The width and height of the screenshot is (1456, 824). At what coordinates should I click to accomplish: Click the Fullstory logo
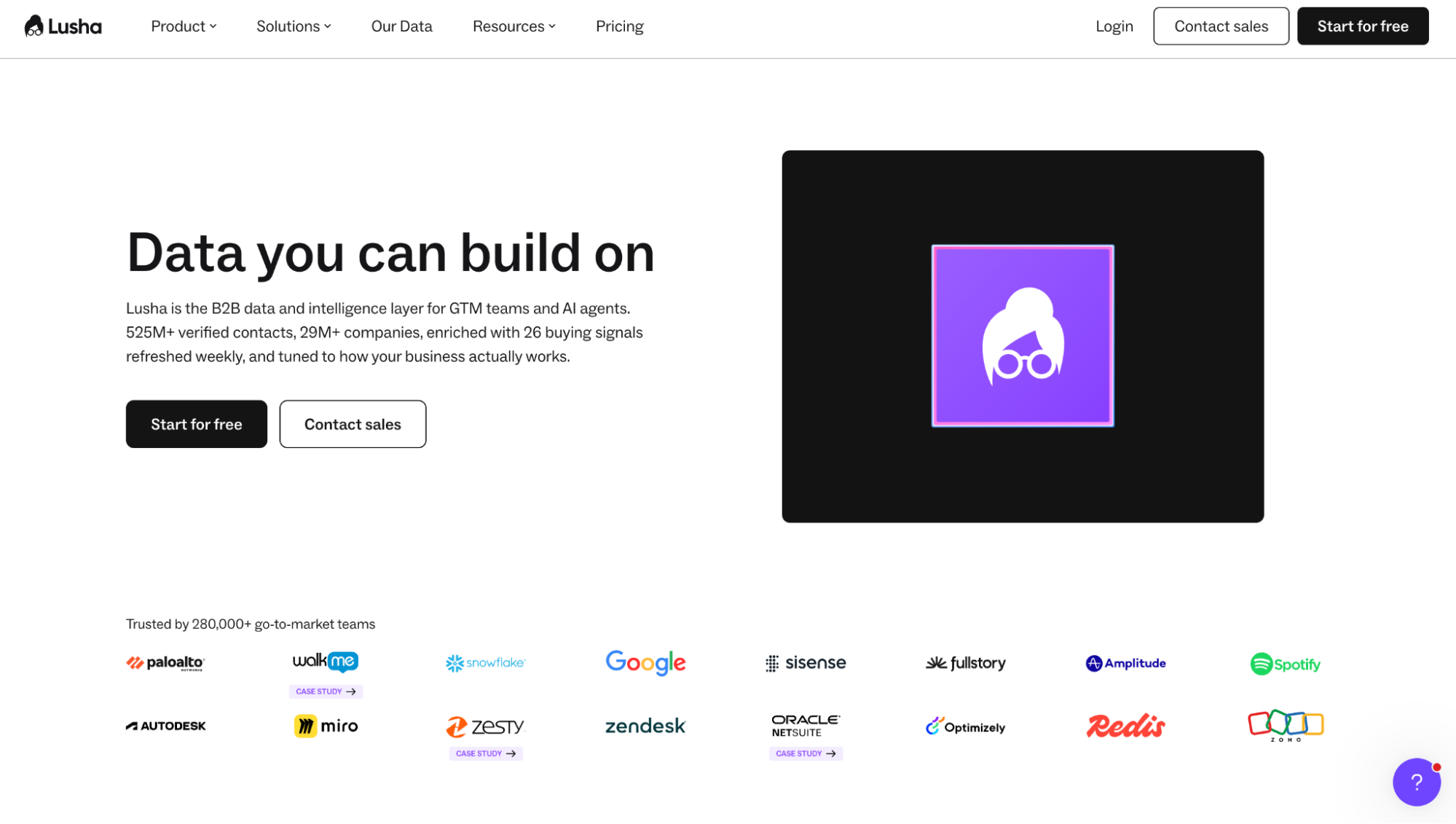(x=966, y=663)
